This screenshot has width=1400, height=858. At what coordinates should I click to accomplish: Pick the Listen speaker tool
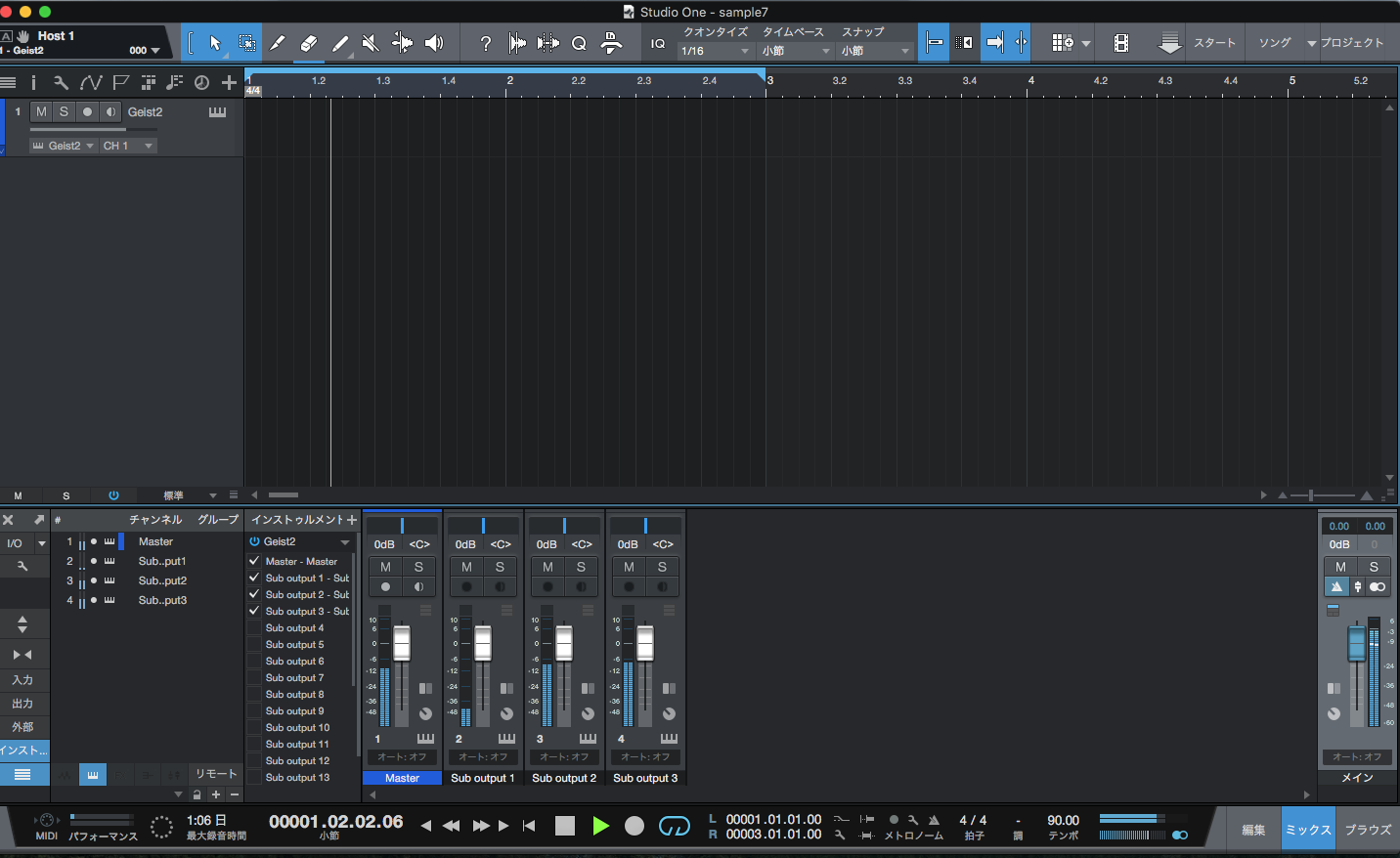pyautogui.click(x=434, y=43)
